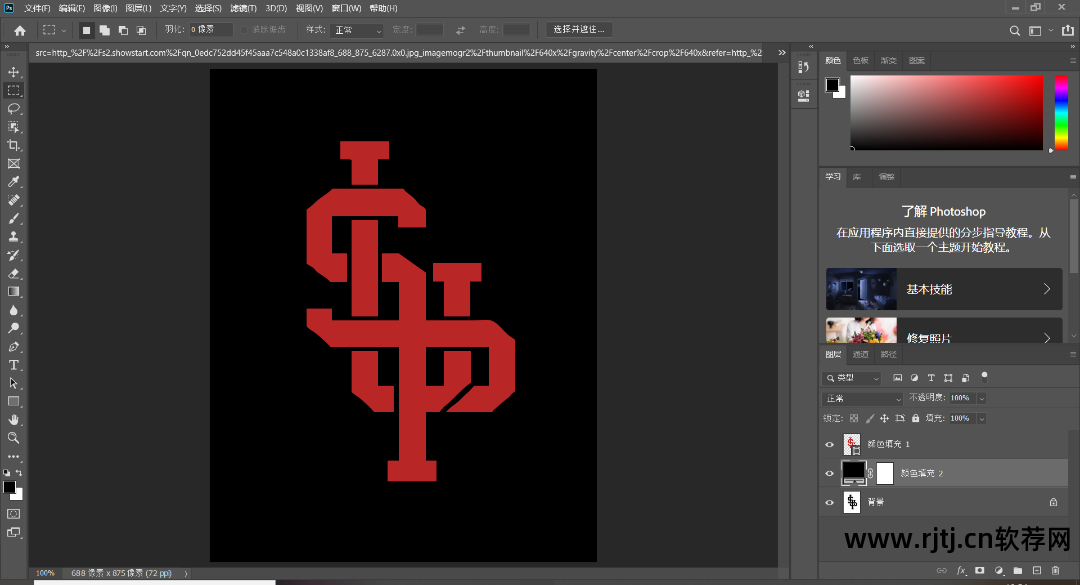Screen dimensions: 1080x585
Task: Select the Horizontal Type tool
Action: click(x=13, y=365)
